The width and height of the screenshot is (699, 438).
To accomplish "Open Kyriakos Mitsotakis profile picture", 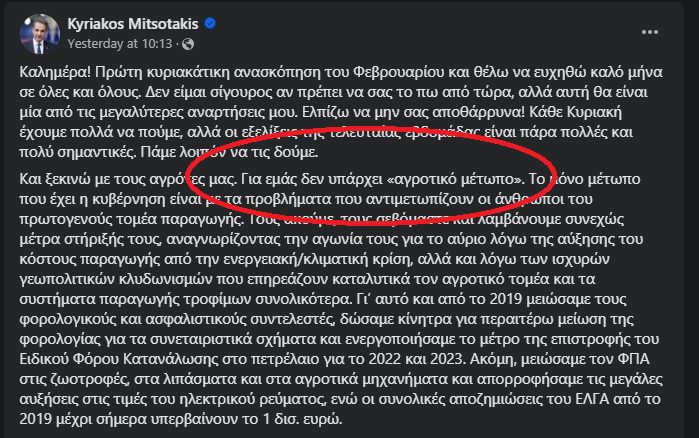I will [40, 34].
